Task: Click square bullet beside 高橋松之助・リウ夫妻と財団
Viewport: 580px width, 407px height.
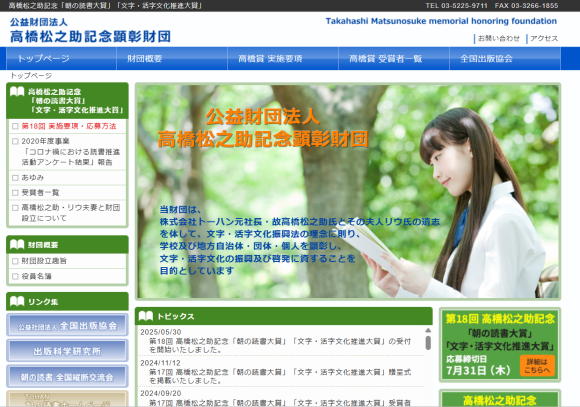Action: (x=15, y=208)
